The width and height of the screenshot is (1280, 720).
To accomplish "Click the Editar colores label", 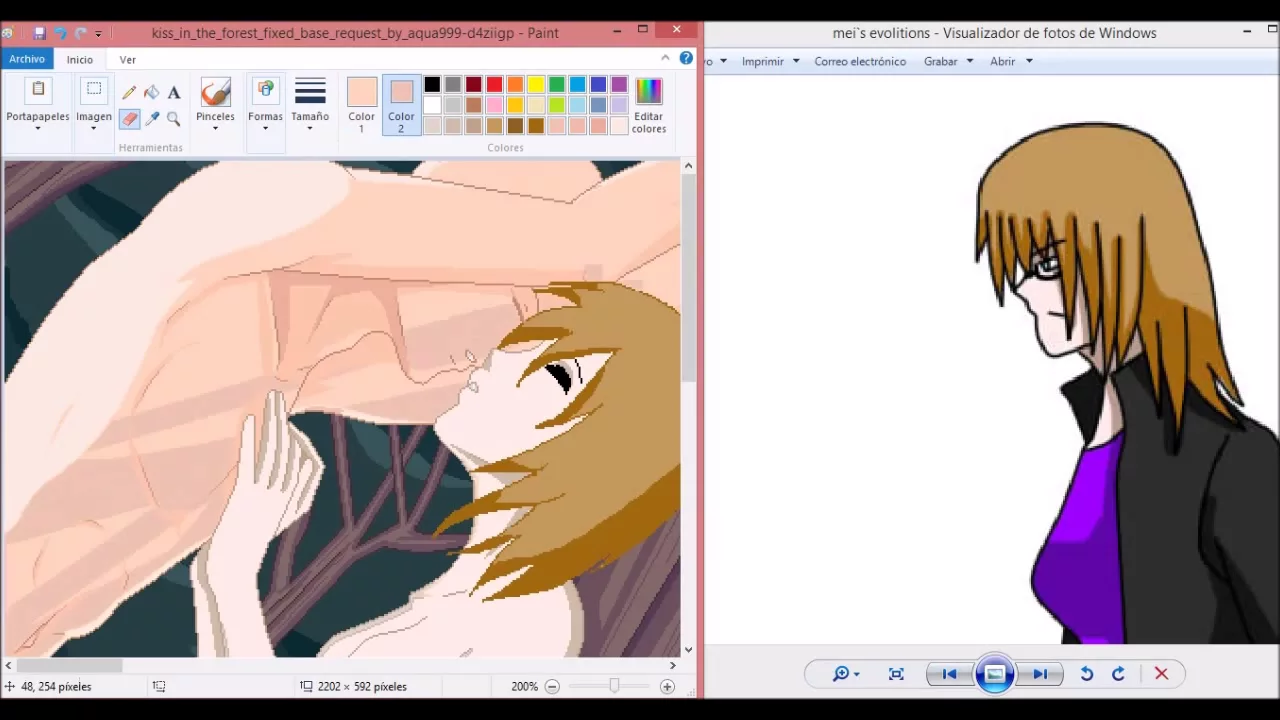I will click(x=648, y=122).
